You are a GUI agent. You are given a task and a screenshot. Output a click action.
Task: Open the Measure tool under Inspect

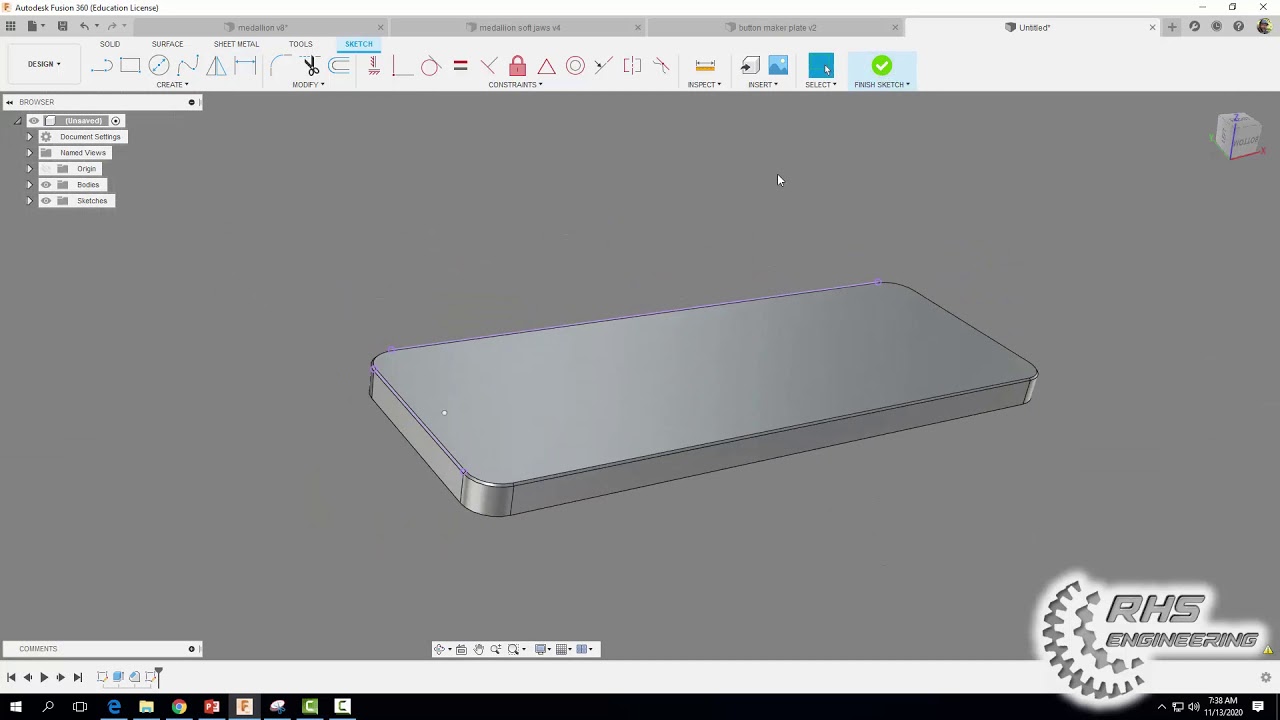tap(705, 66)
